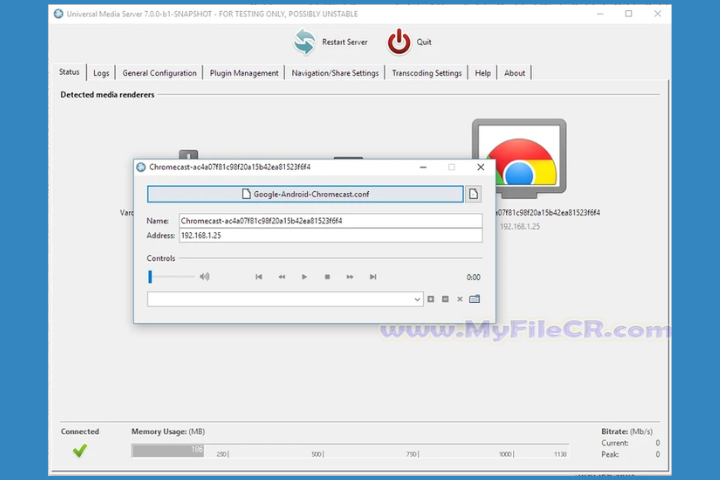The height and width of the screenshot is (480, 720).
Task: Click the Quit text label
Action: pos(424,42)
